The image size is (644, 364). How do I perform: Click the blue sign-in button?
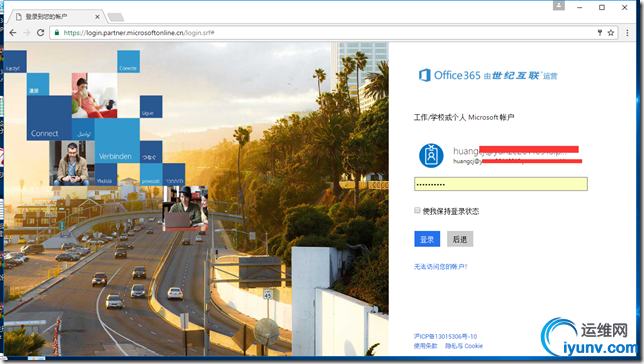427,239
